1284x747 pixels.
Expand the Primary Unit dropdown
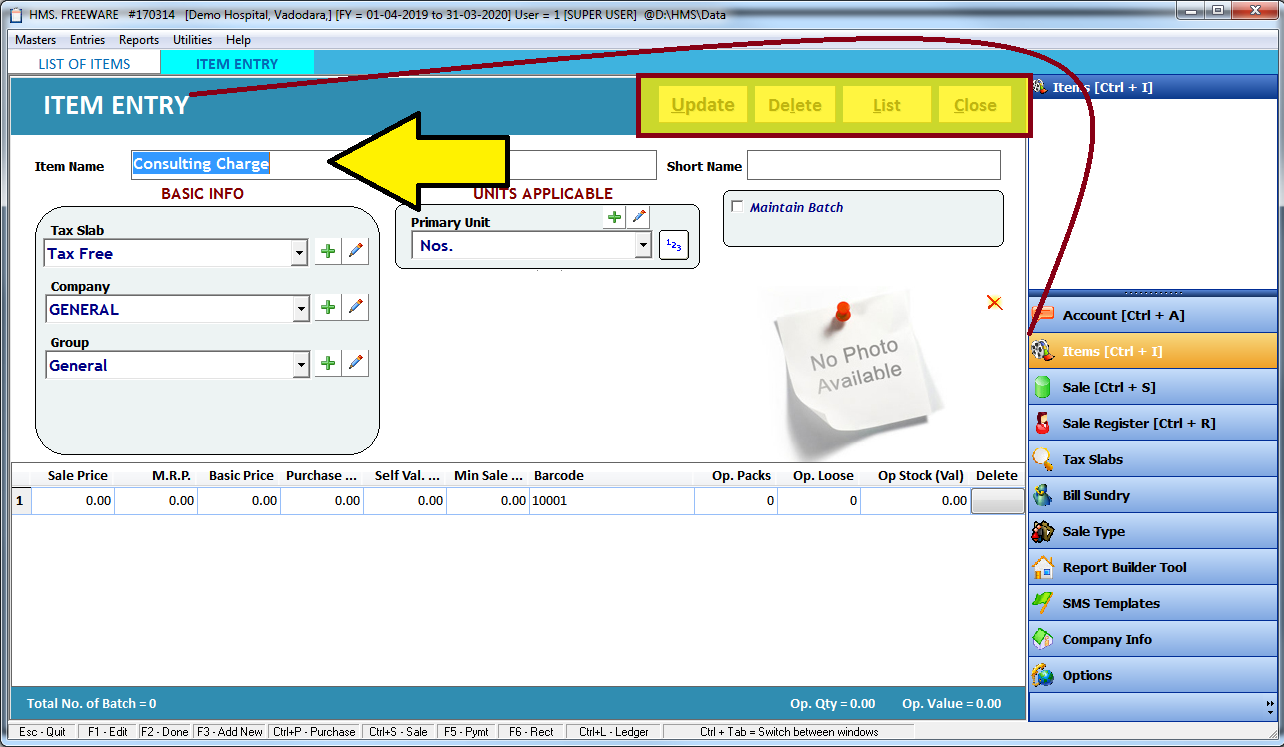(x=643, y=245)
